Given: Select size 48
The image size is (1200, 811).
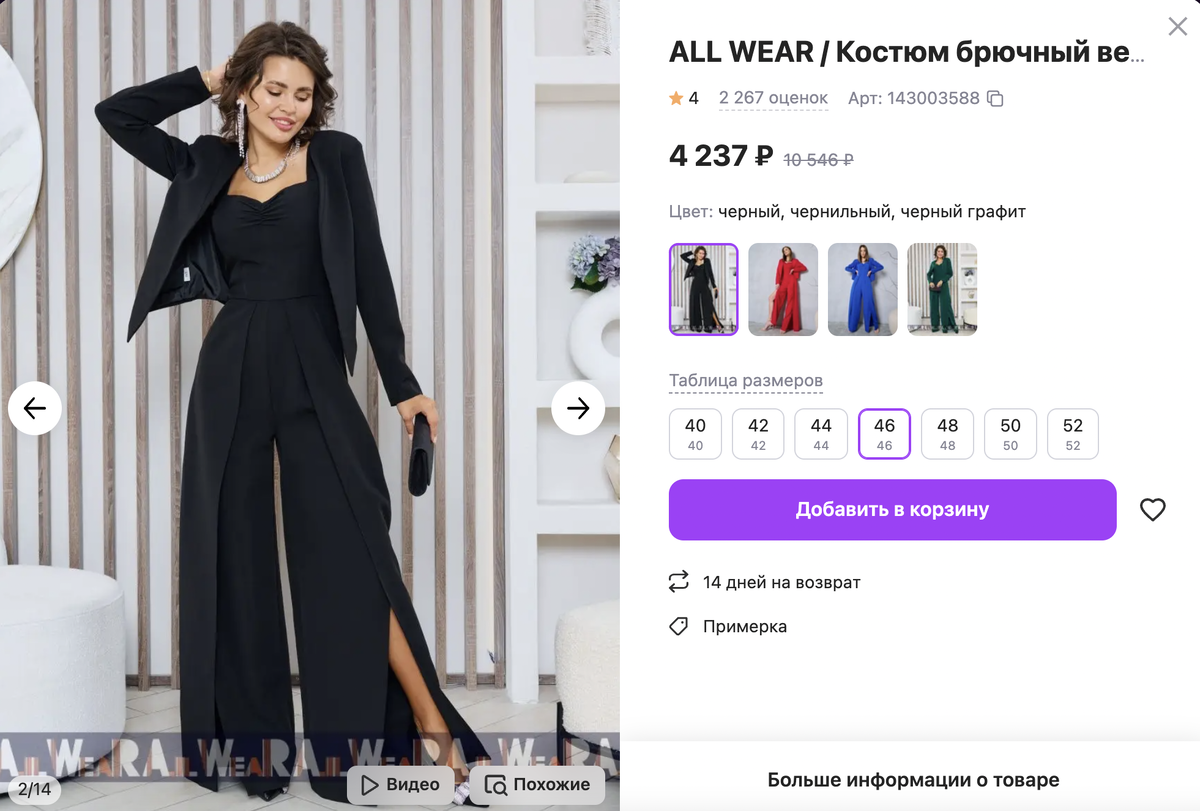Looking at the screenshot, I should (x=947, y=433).
